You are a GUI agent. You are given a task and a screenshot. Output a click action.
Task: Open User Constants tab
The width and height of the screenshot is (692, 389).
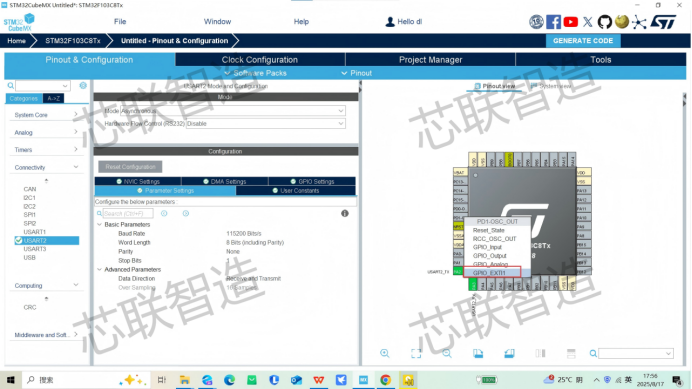(x=296, y=191)
